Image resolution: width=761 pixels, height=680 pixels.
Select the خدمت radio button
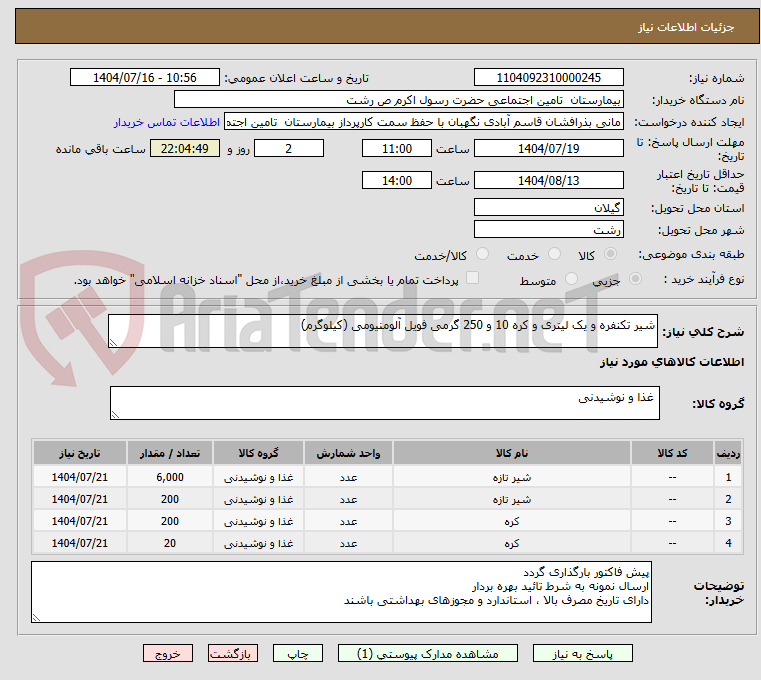(554, 254)
